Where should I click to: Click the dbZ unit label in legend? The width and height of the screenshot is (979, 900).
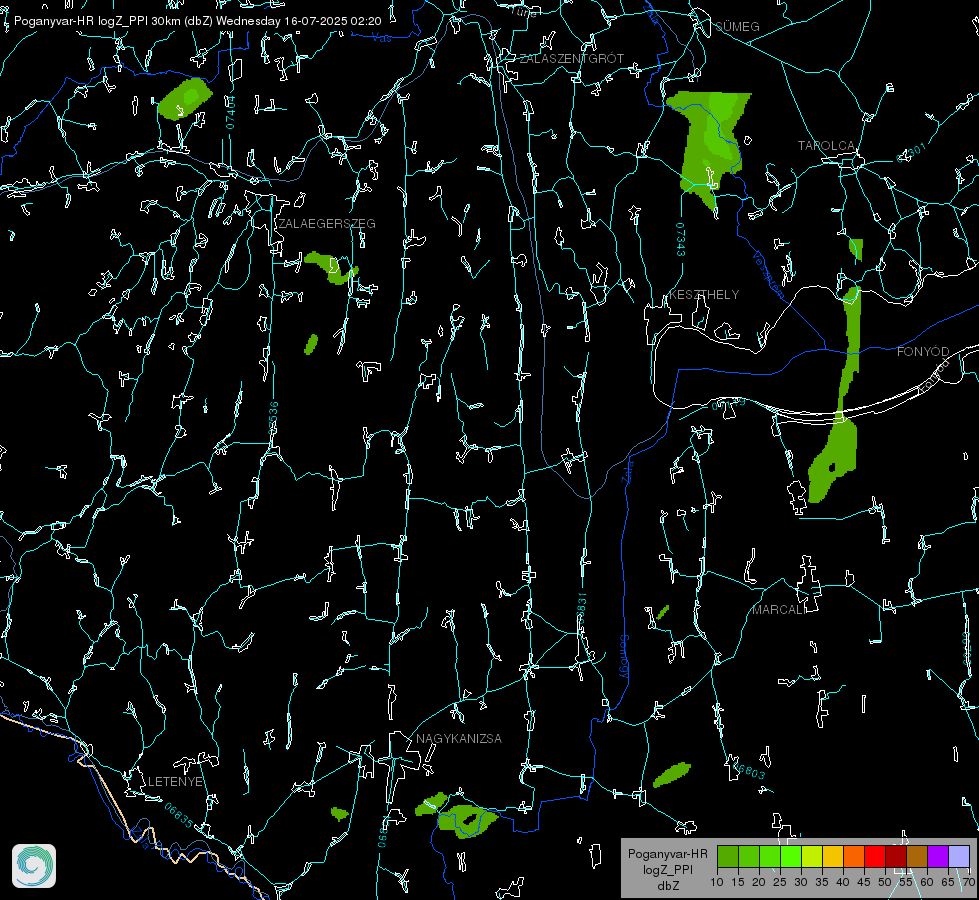coord(667,886)
